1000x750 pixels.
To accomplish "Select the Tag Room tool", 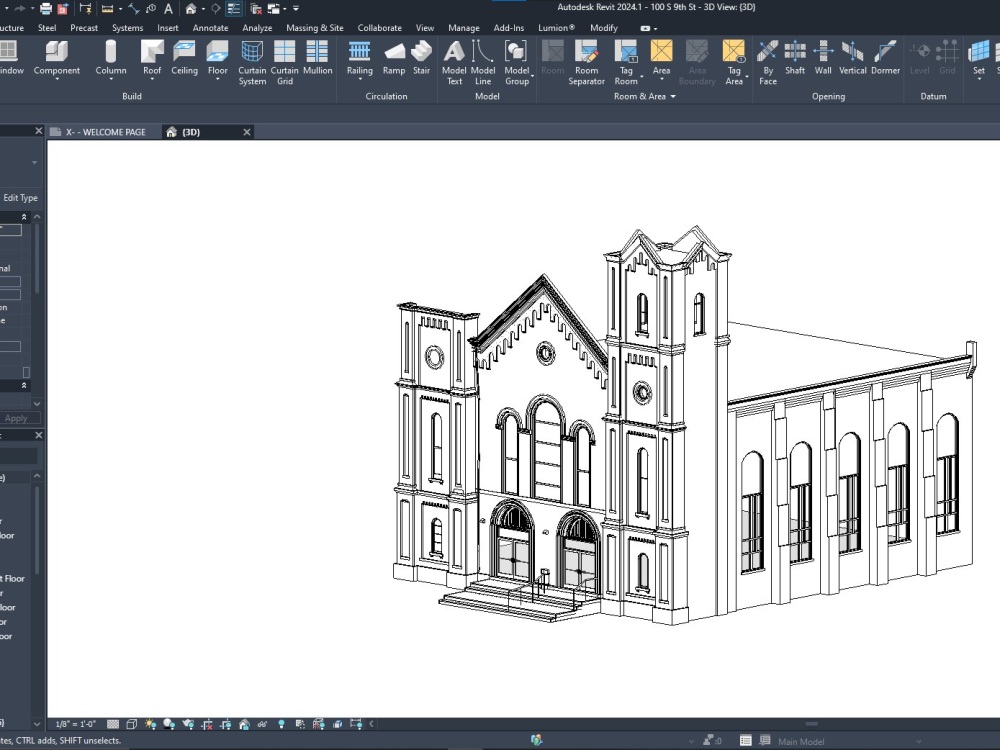I will coord(626,62).
